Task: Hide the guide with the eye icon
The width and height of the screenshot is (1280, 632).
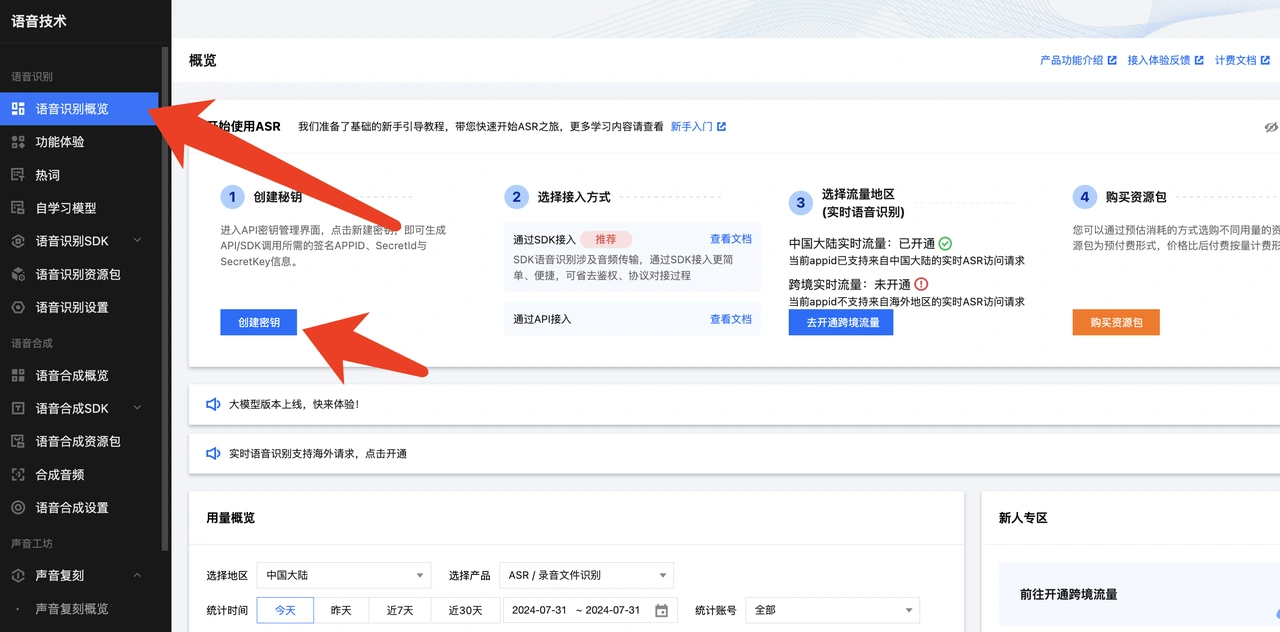Action: click(1271, 127)
